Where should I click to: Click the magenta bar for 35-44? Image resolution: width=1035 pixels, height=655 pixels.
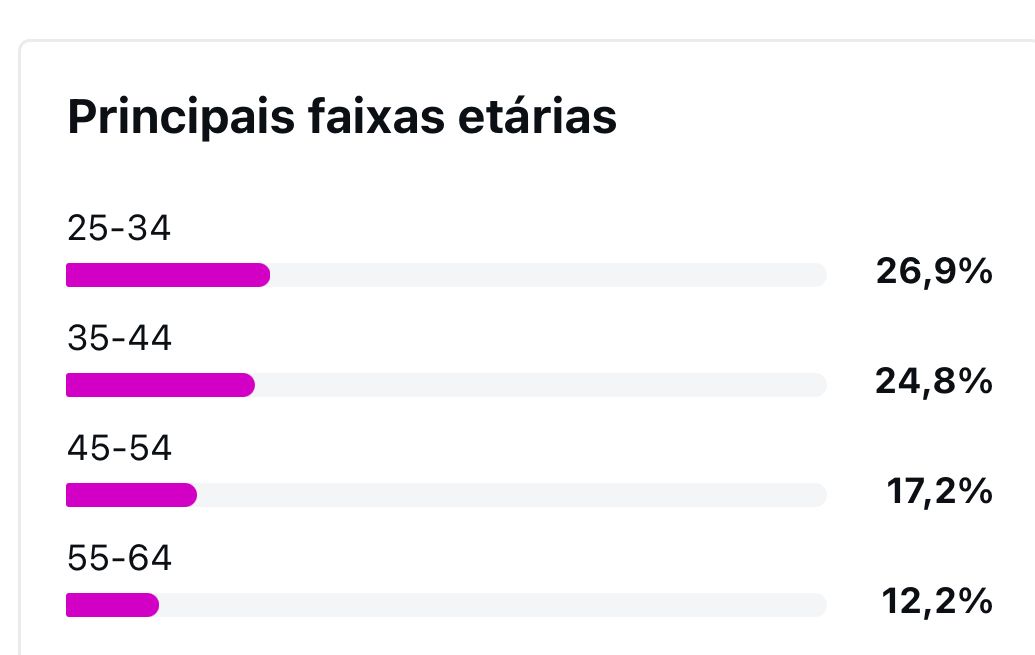(160, 385)
